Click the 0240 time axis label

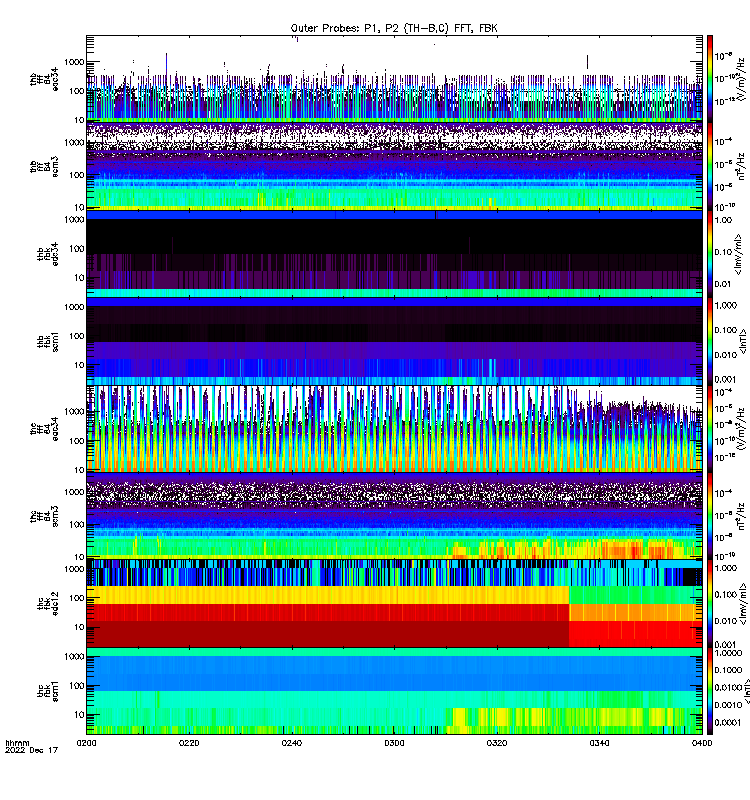pyautogui.click(x=291, y=743)
